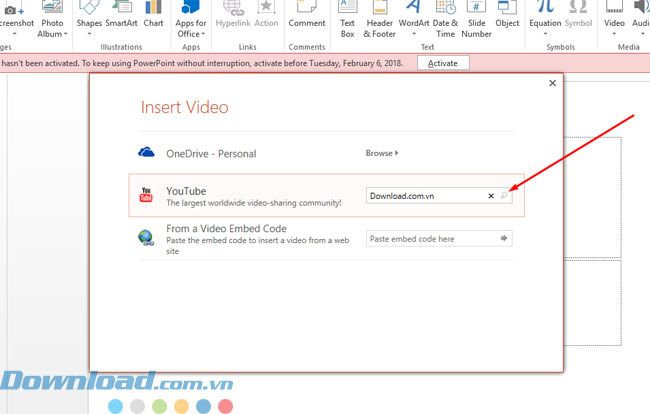This screenshot has width=650, height=414.
Task: Click the largest worldwide video-sharing description
Action: [254, 203]
